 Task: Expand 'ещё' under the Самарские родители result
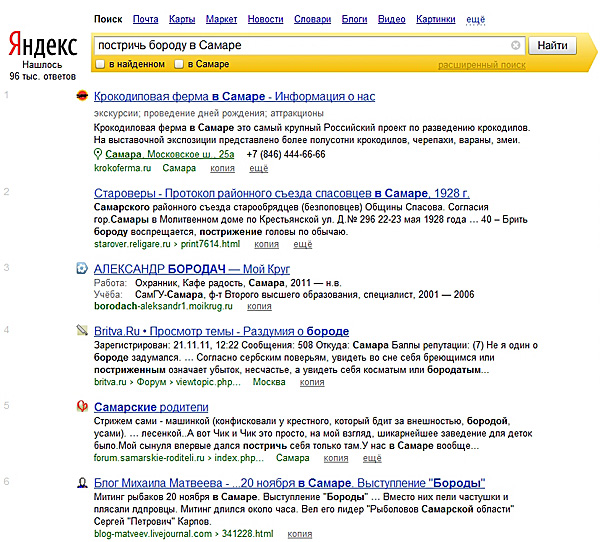372,458
